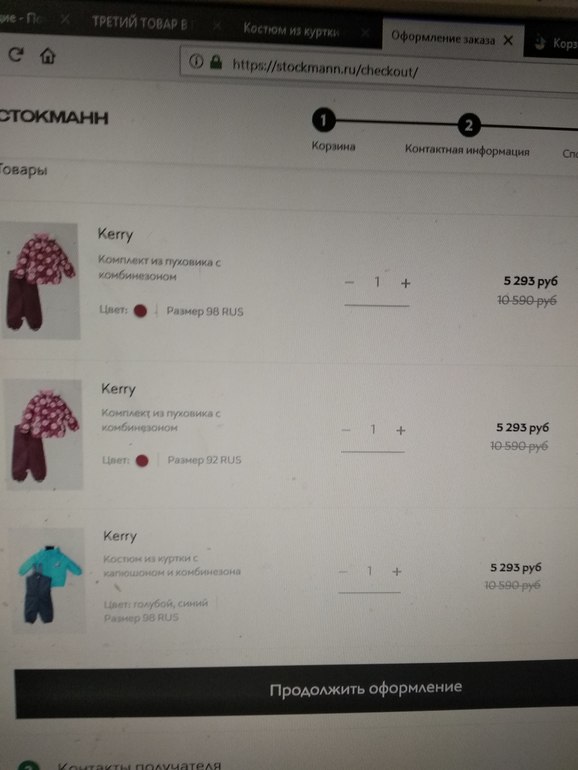
Task: Click the site info circle icon in address bar
Action: tap(196, 61)
